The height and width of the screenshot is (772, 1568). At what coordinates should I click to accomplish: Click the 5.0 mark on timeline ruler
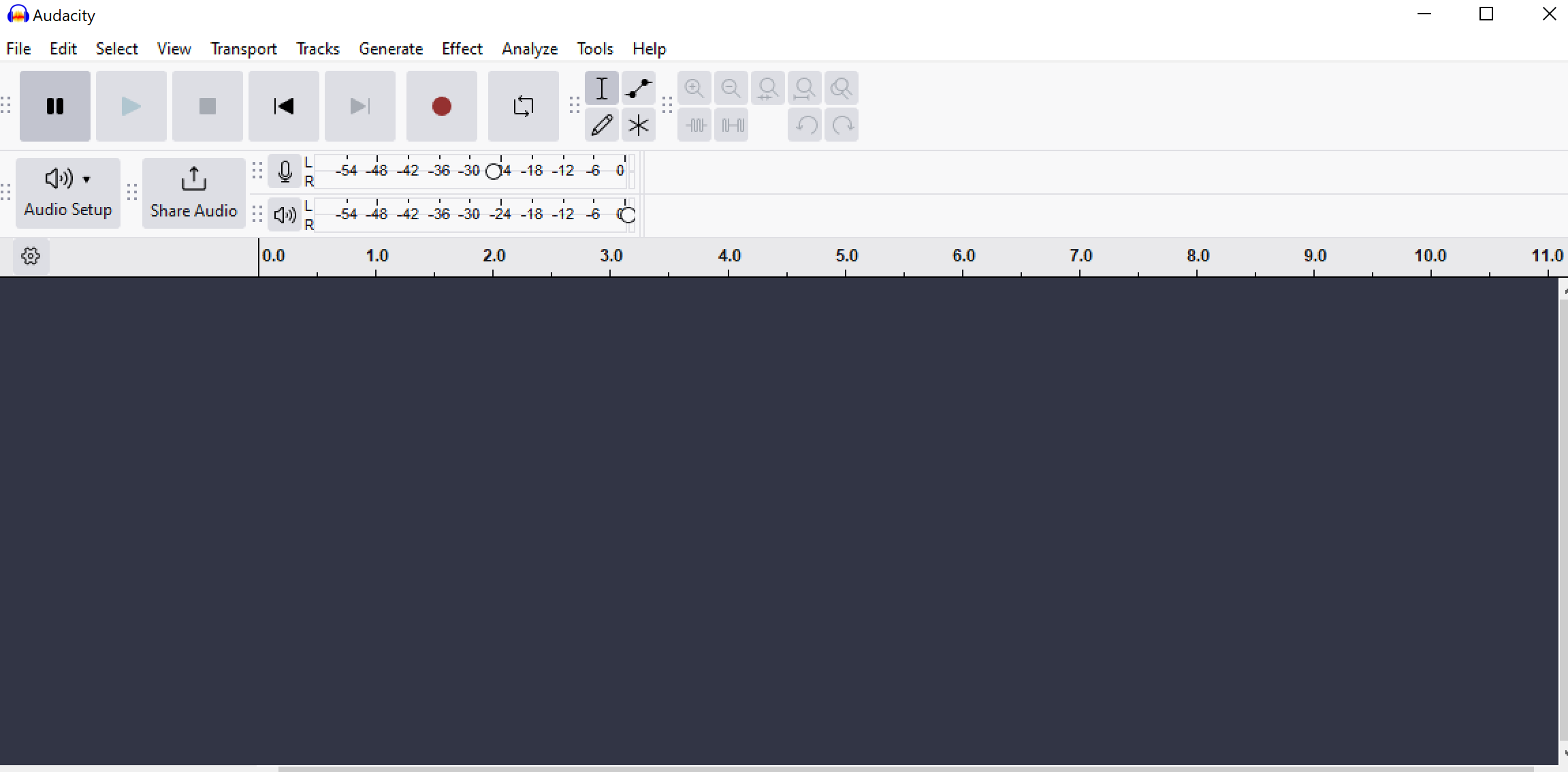point(846,257)
